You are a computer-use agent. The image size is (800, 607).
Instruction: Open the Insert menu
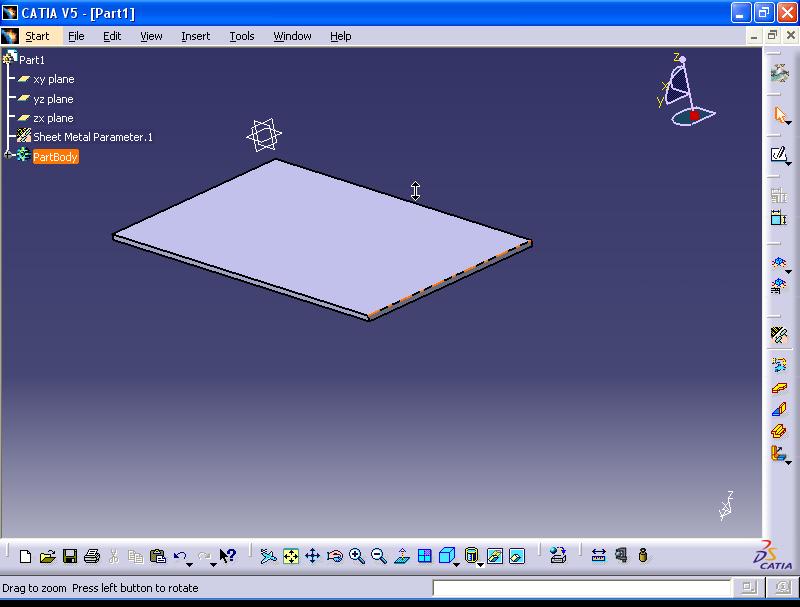coord(196,36)
